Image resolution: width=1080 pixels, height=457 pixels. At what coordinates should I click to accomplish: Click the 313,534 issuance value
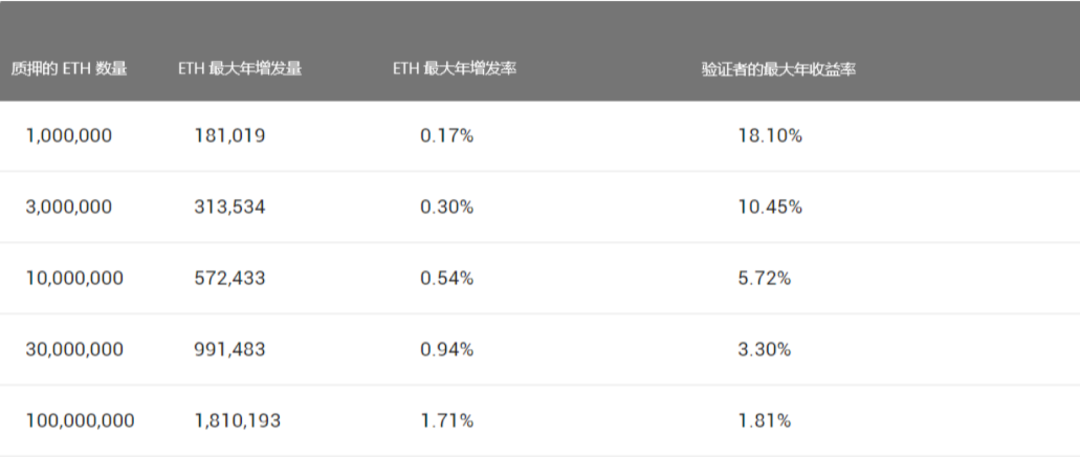tap(230, 207)
